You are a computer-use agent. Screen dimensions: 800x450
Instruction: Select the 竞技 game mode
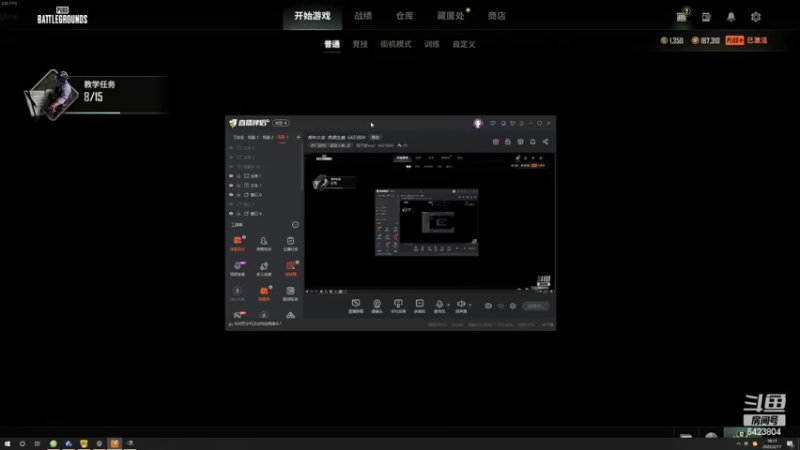(x=360, y=44)
